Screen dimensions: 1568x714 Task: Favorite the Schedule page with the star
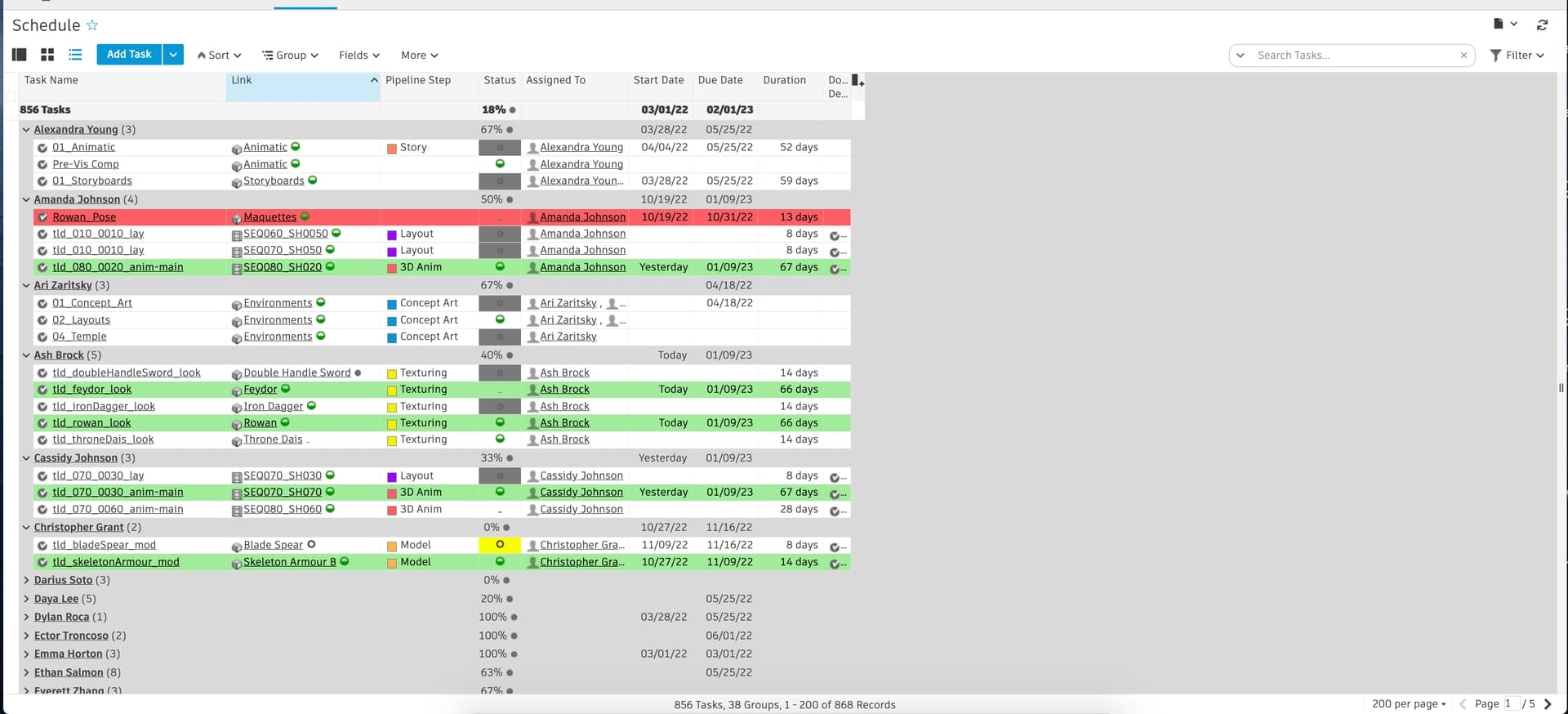92,25
